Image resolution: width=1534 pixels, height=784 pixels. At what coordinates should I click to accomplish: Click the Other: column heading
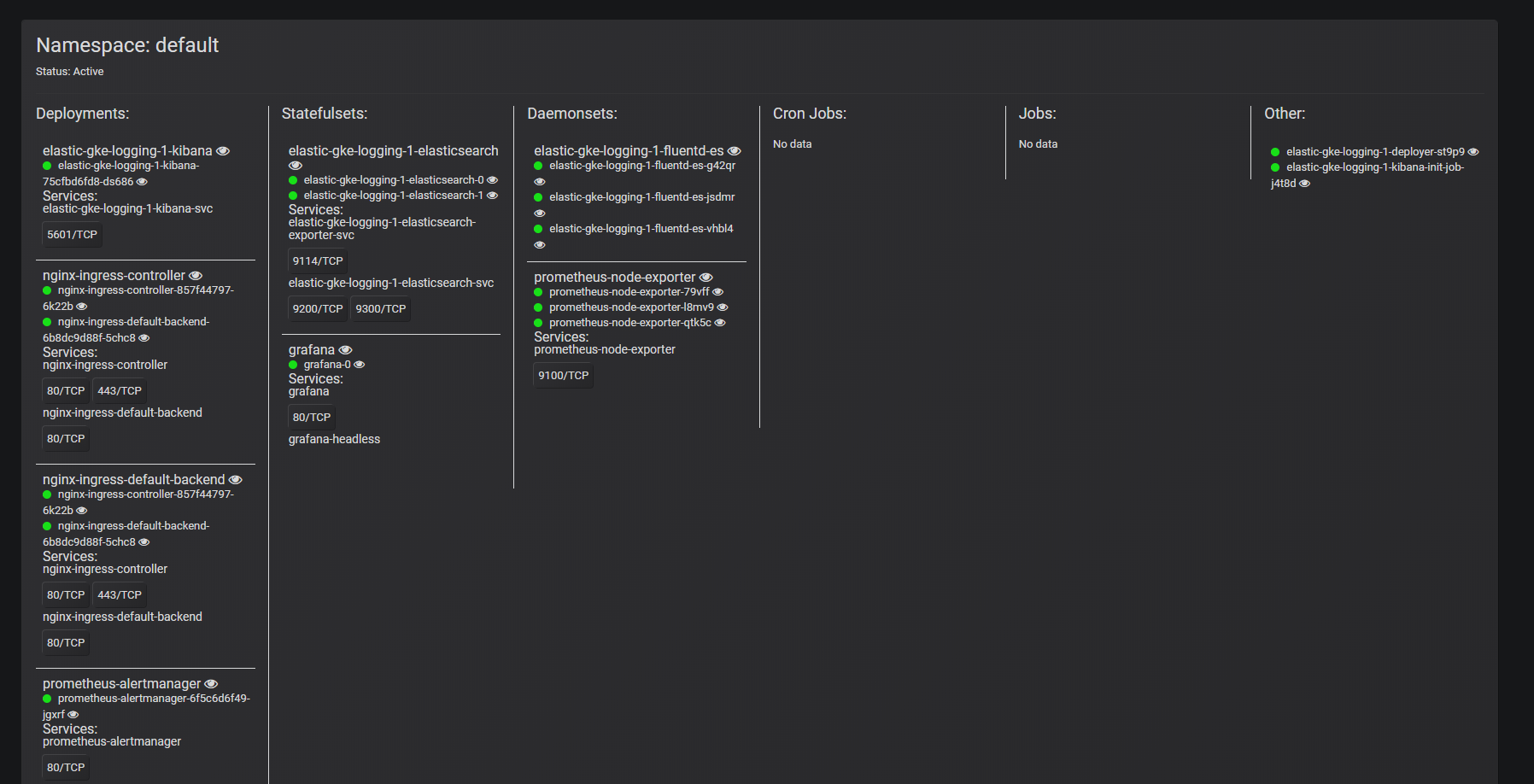[1285, 114]
